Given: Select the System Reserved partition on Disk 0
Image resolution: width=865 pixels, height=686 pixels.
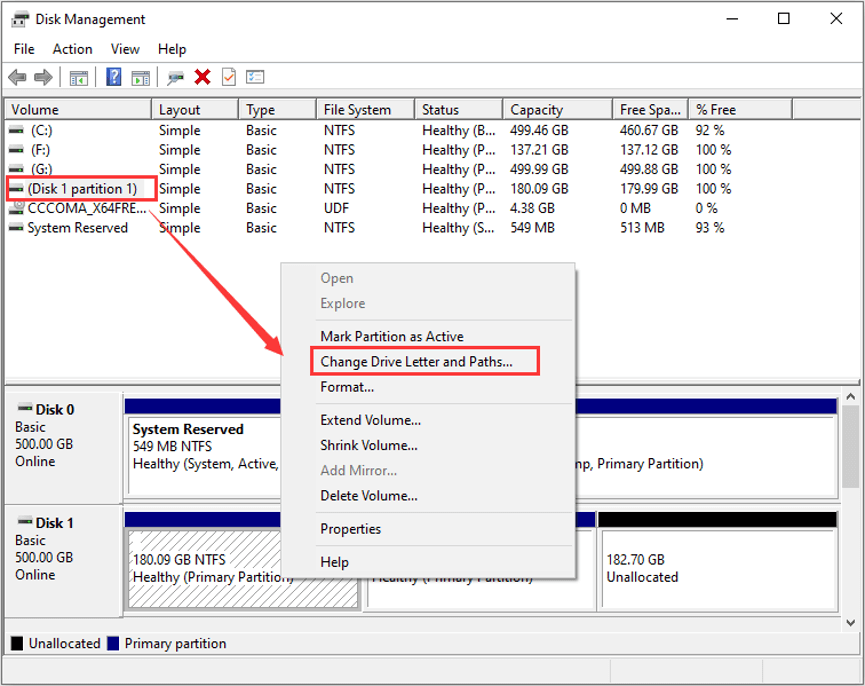Looking at the screenshot, I should [205, 455].
